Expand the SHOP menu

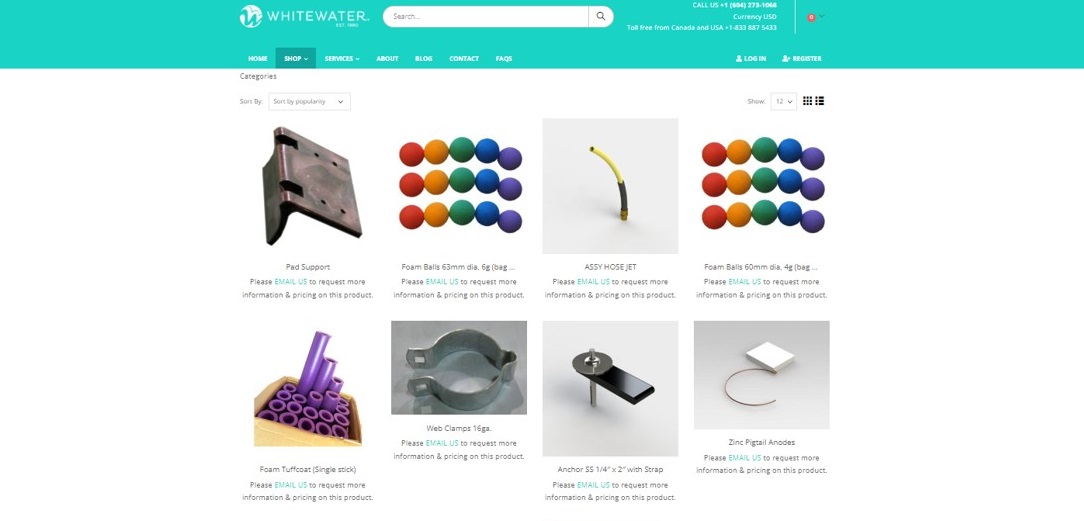click(x=296, y=59)
